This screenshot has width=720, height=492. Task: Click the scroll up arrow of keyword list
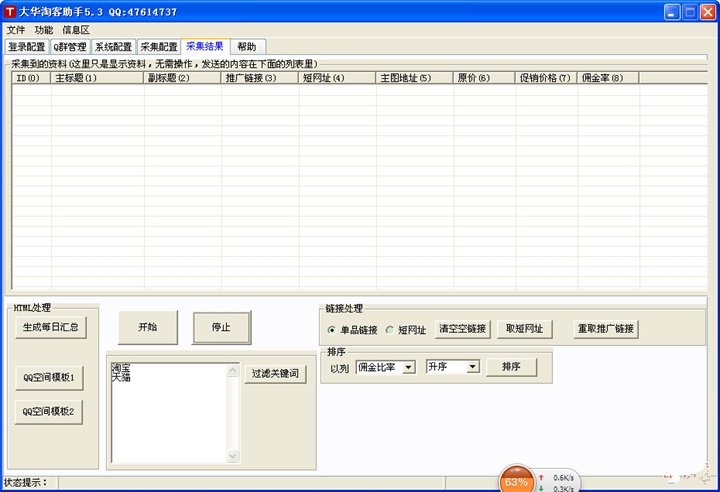(233, 370)
